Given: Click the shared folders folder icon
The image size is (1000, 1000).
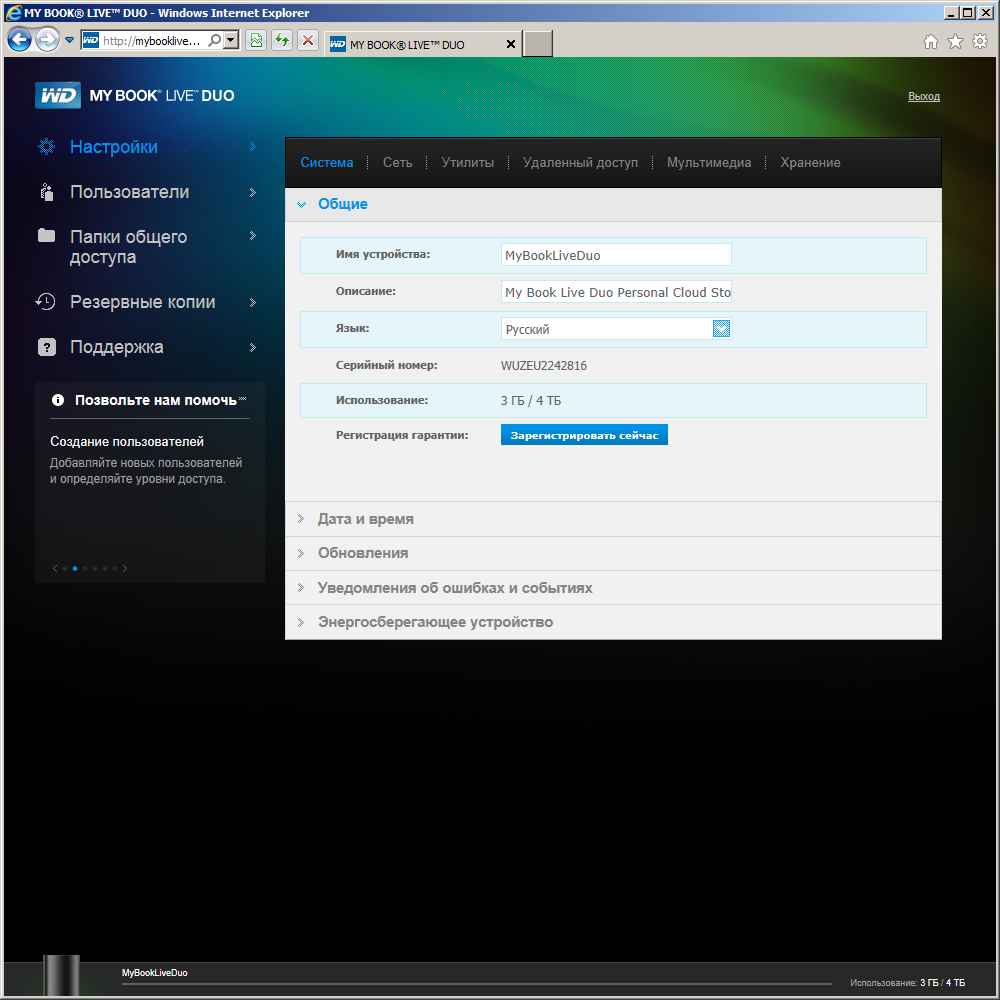Looking at the screenshot, I should [x=46, y=235].
